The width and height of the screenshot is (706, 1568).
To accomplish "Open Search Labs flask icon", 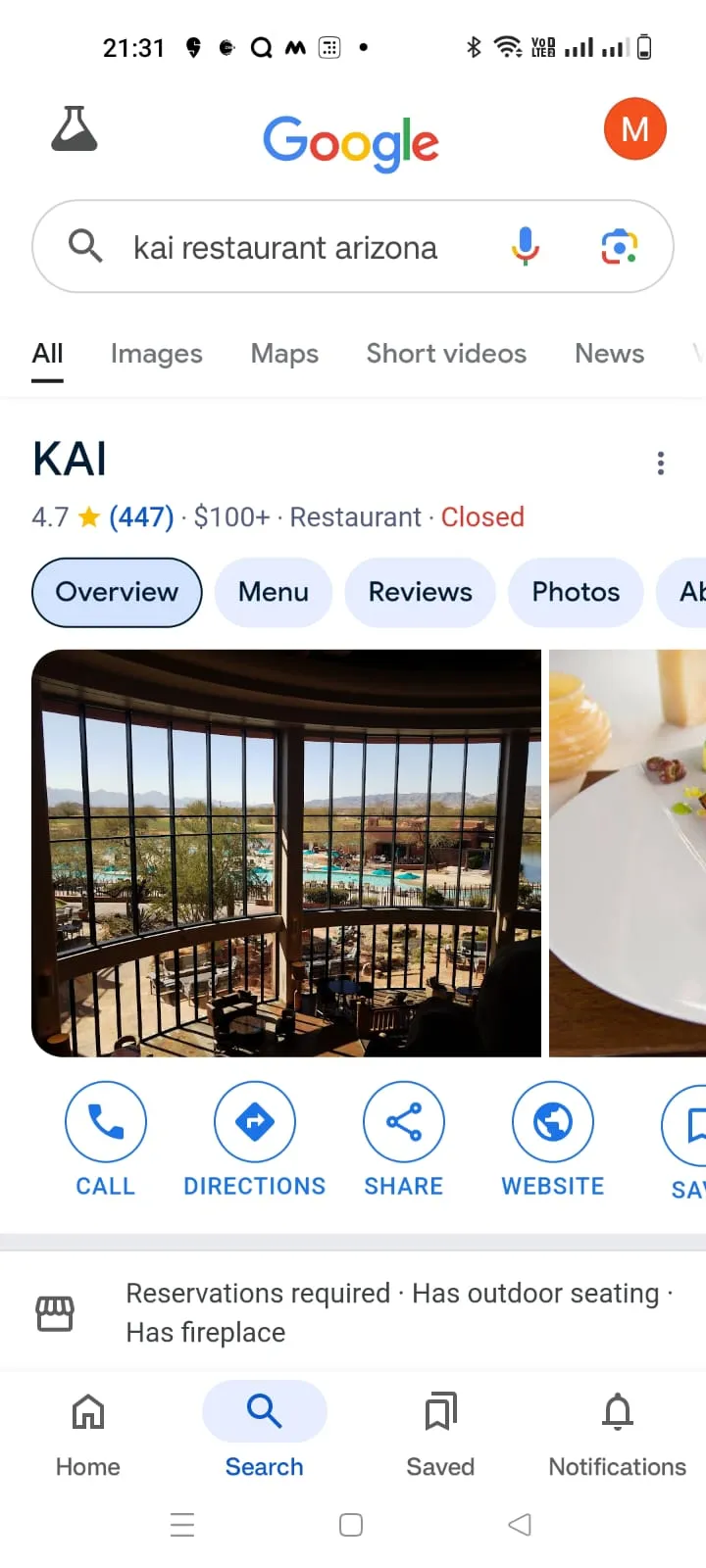I will (x=75, y=128).
